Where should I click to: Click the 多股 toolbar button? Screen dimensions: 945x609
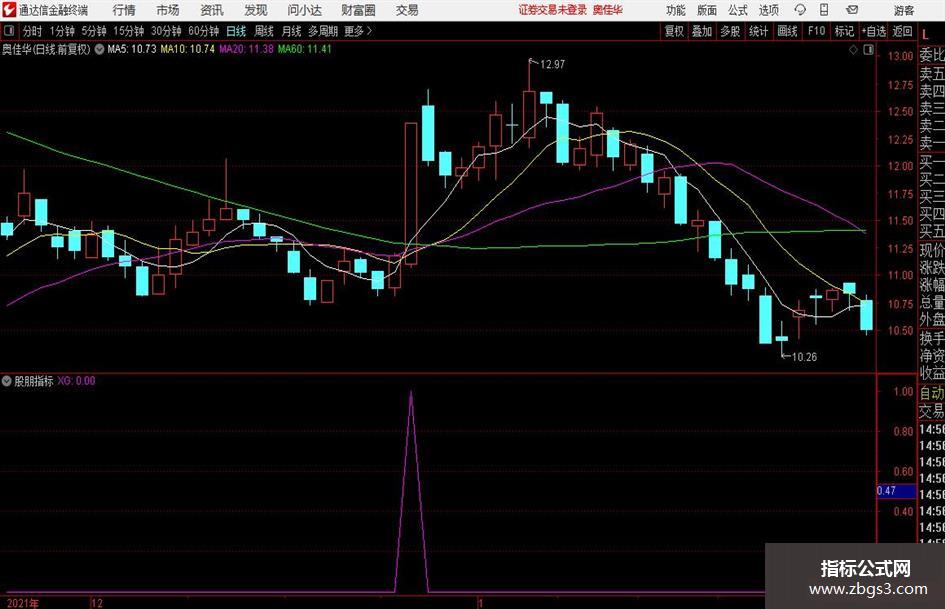[x=730, y=31]
